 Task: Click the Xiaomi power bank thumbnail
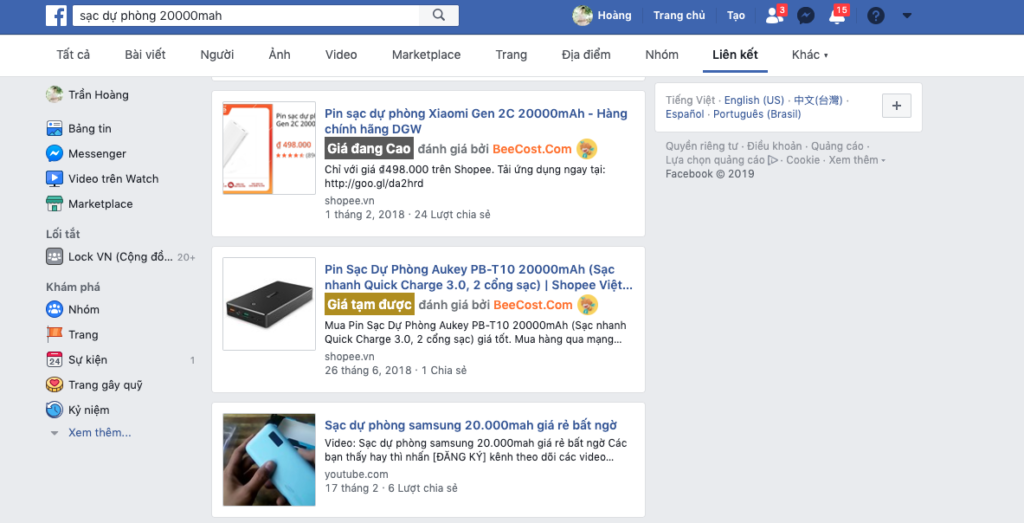coord(269,148)
